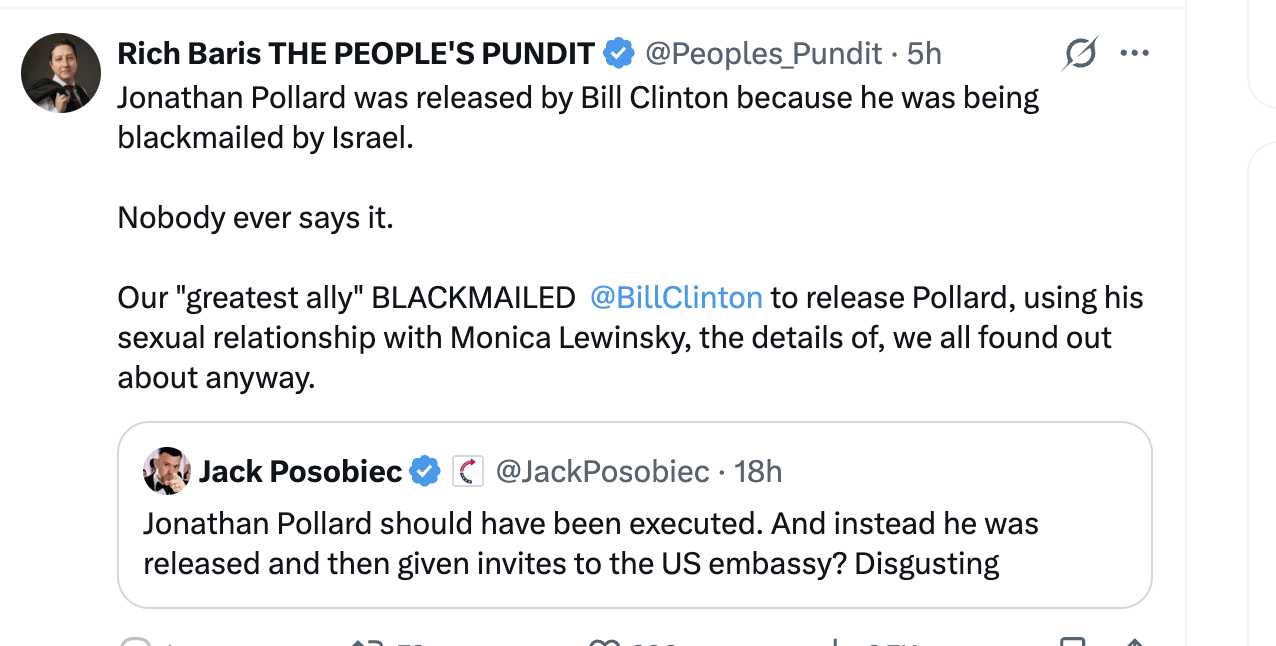Click the 18h timestamp on quoted tweet
This screenshot has width=1276, height=646.
pyautogui.click(x=758, y=470)
